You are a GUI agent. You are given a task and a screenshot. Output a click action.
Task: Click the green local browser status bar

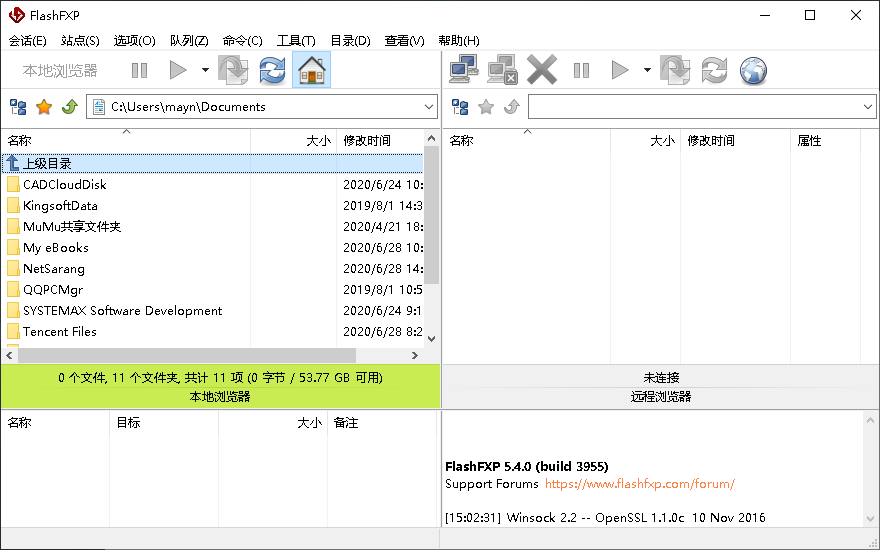pyautogui.click(x=220, y=387)
